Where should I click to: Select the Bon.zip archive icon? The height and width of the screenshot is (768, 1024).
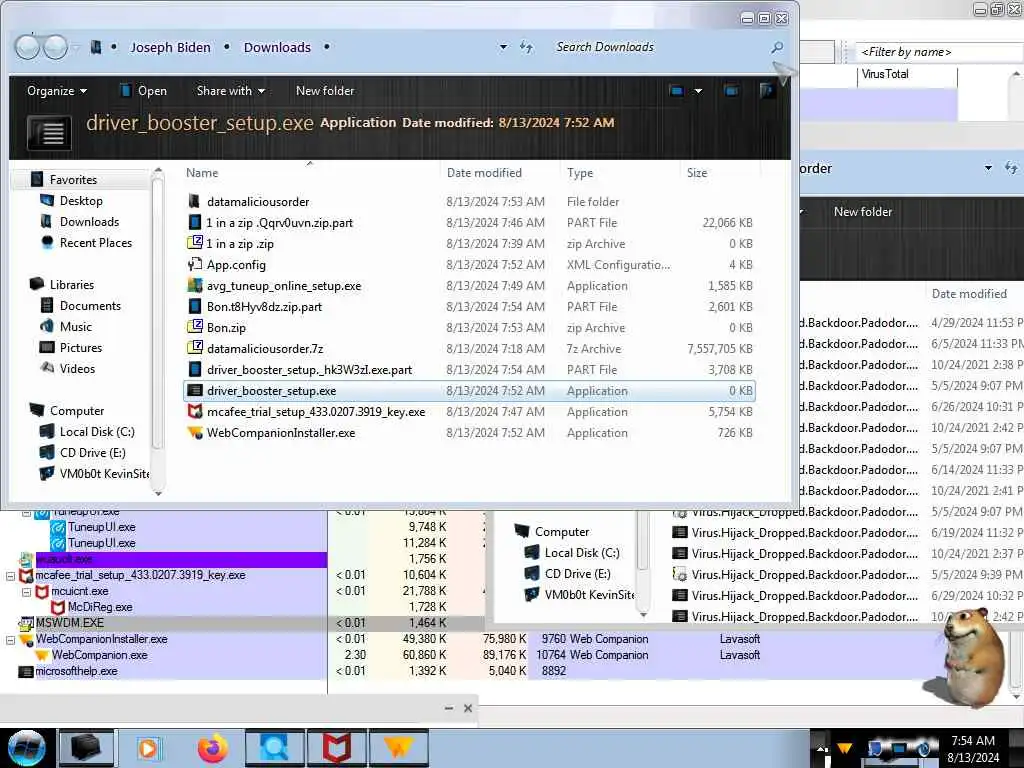tap(195, 327)
